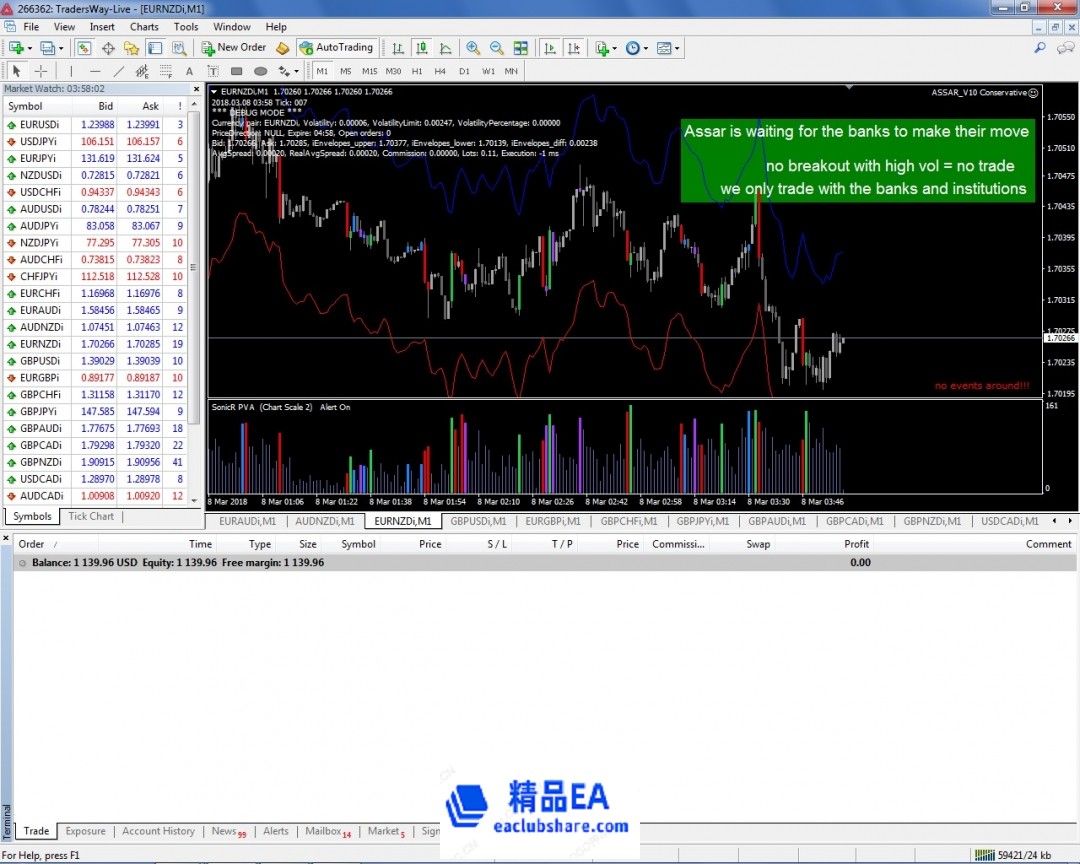Toggle chart auto scroll
The image size is (1080, 864).
550,48
